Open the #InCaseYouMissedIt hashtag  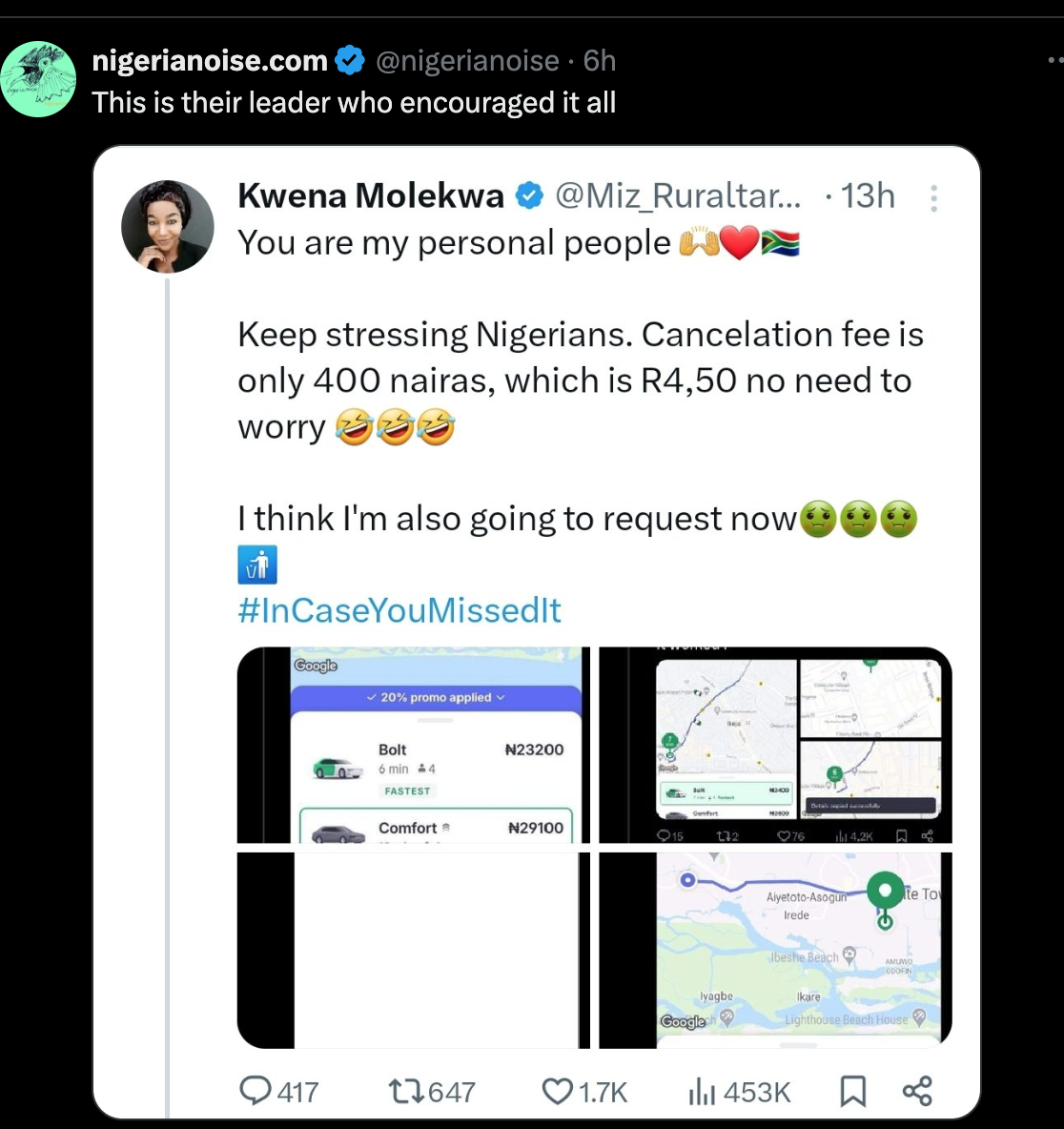399,610
